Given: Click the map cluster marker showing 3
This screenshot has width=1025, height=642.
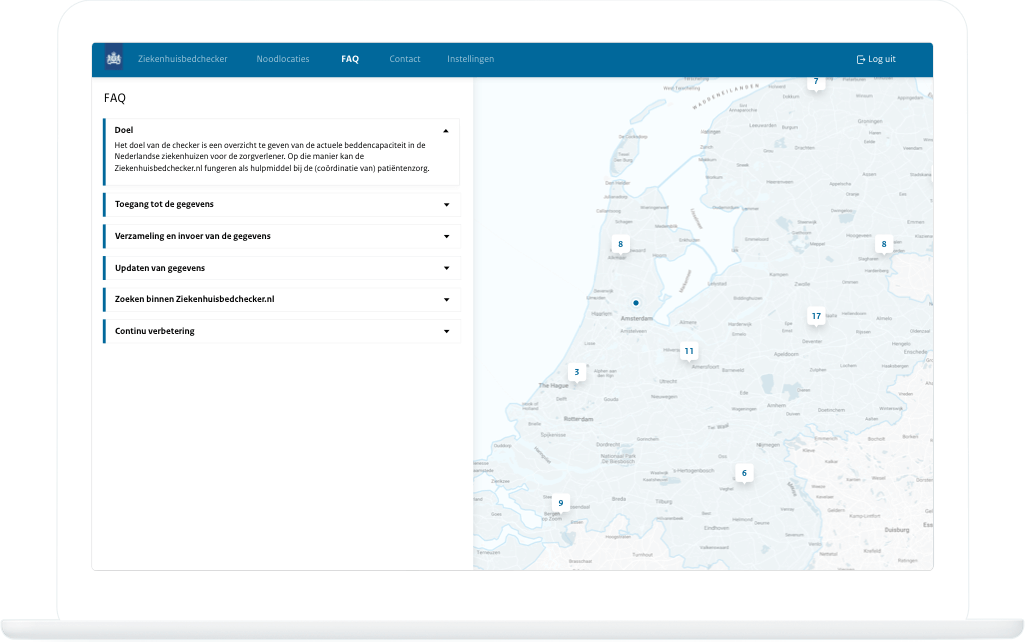Looking at the screenshot, I should (577, 373).
